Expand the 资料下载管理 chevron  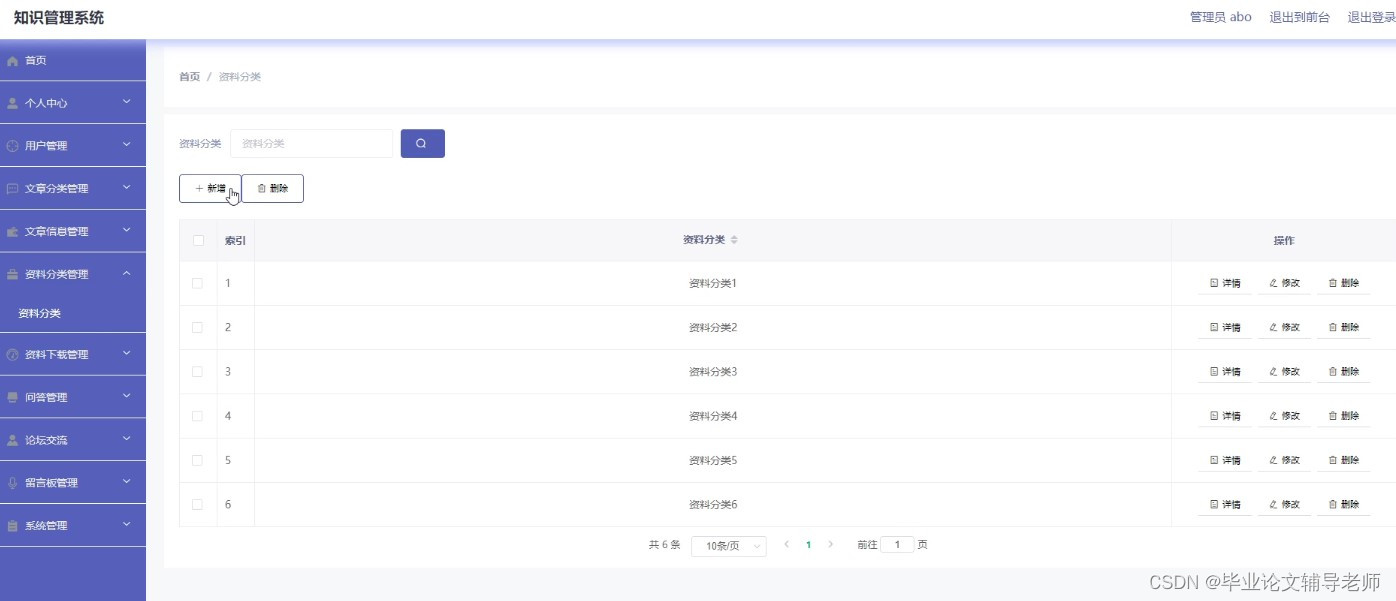(x=127, y=353)
